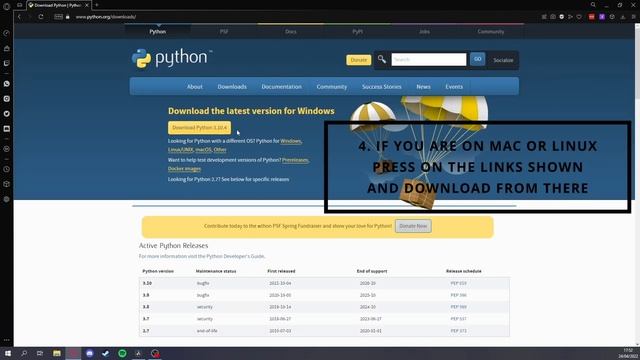Select the PyPI top site tab

[358, 31]
